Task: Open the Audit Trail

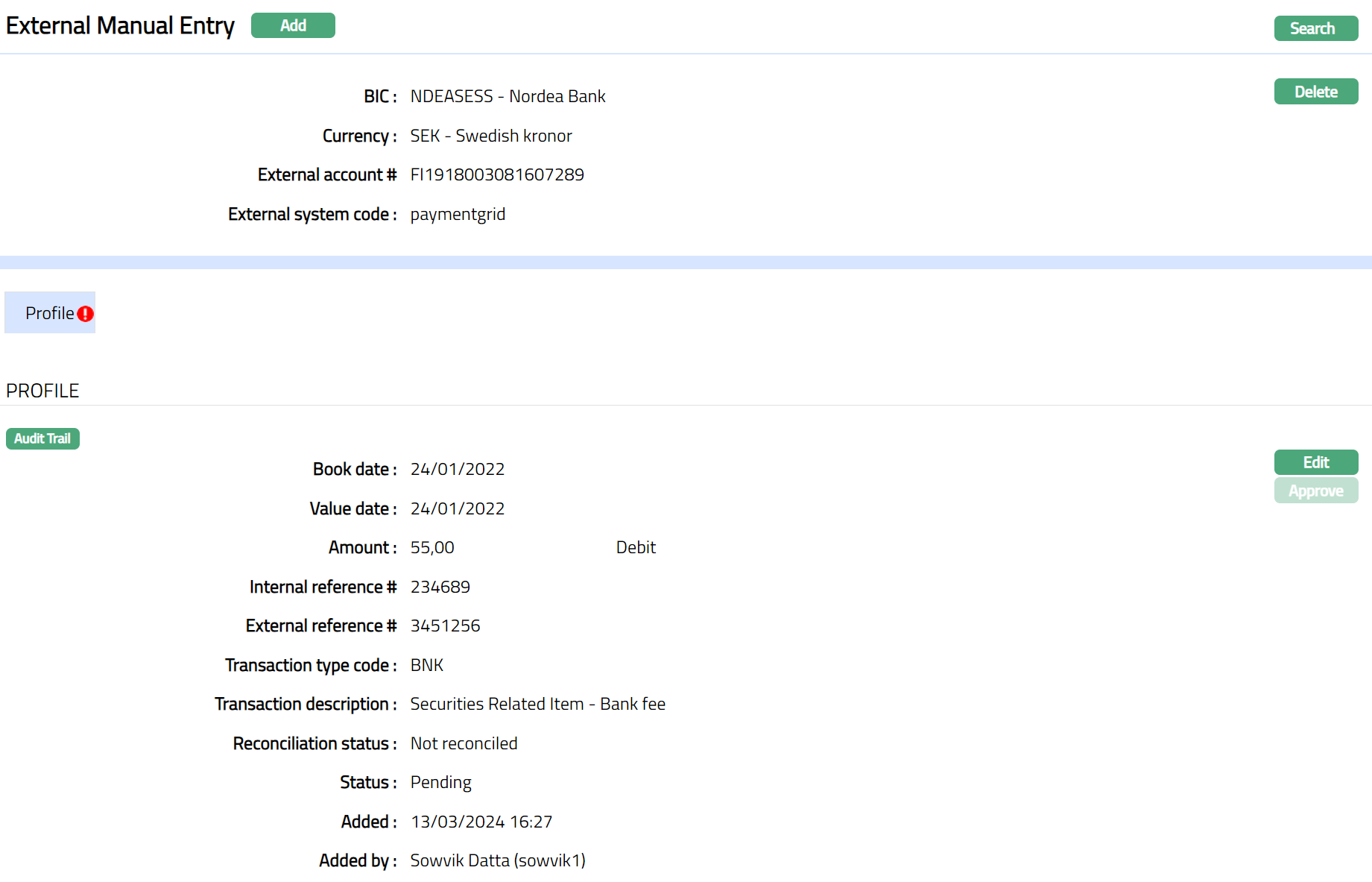Action: (42, 438)
